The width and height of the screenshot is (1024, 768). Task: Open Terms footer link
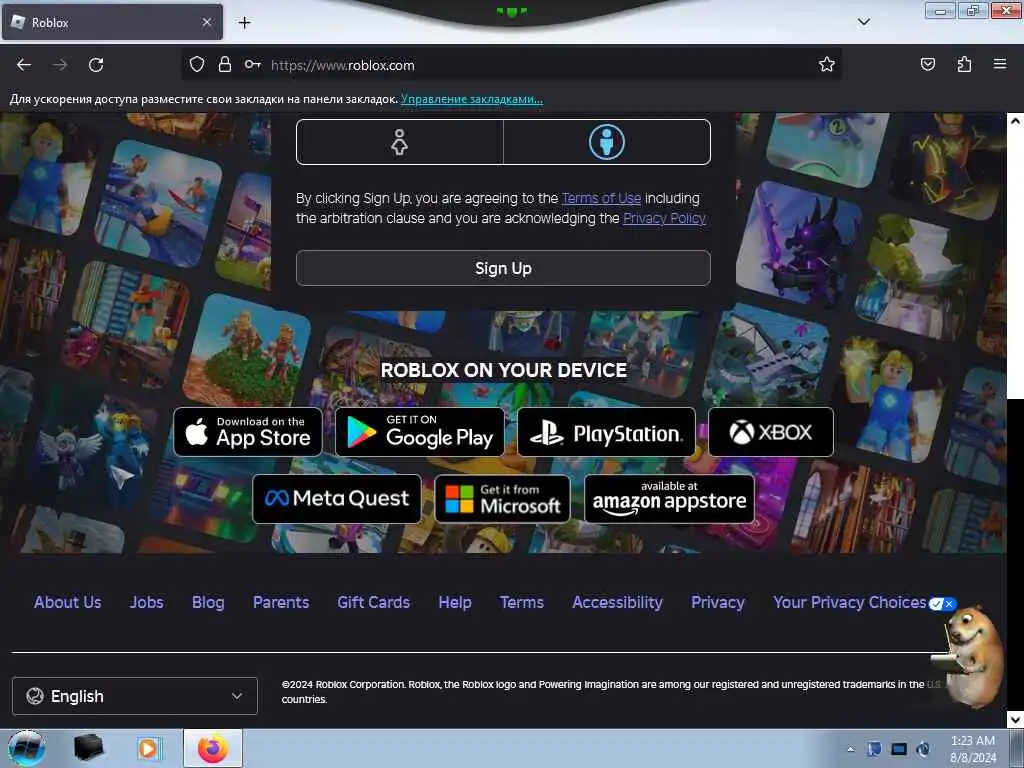522,602
